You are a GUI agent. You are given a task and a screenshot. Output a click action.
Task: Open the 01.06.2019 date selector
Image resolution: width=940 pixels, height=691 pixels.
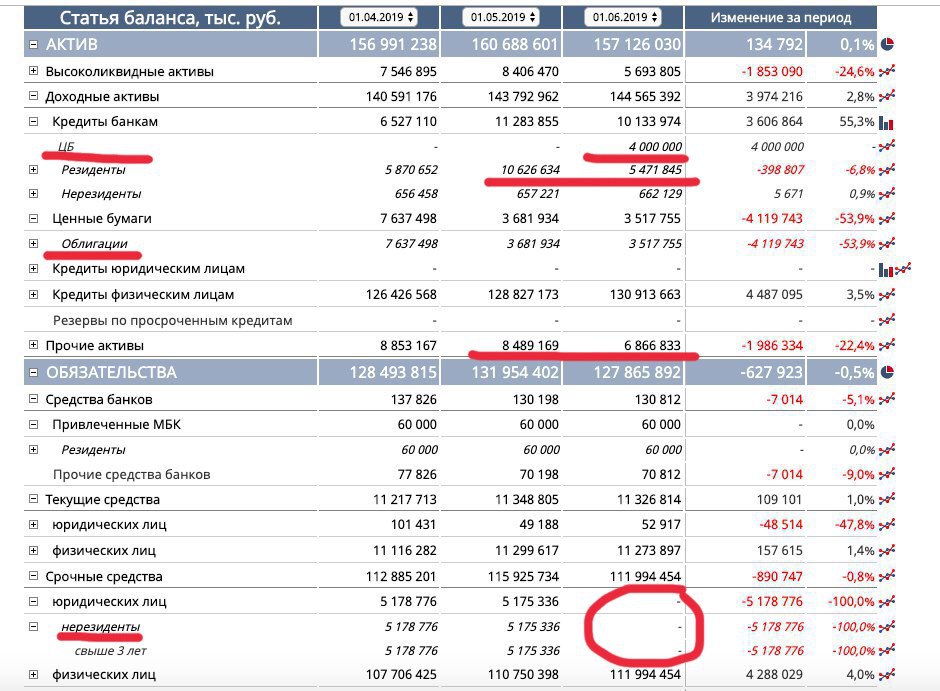coord(623,17)
